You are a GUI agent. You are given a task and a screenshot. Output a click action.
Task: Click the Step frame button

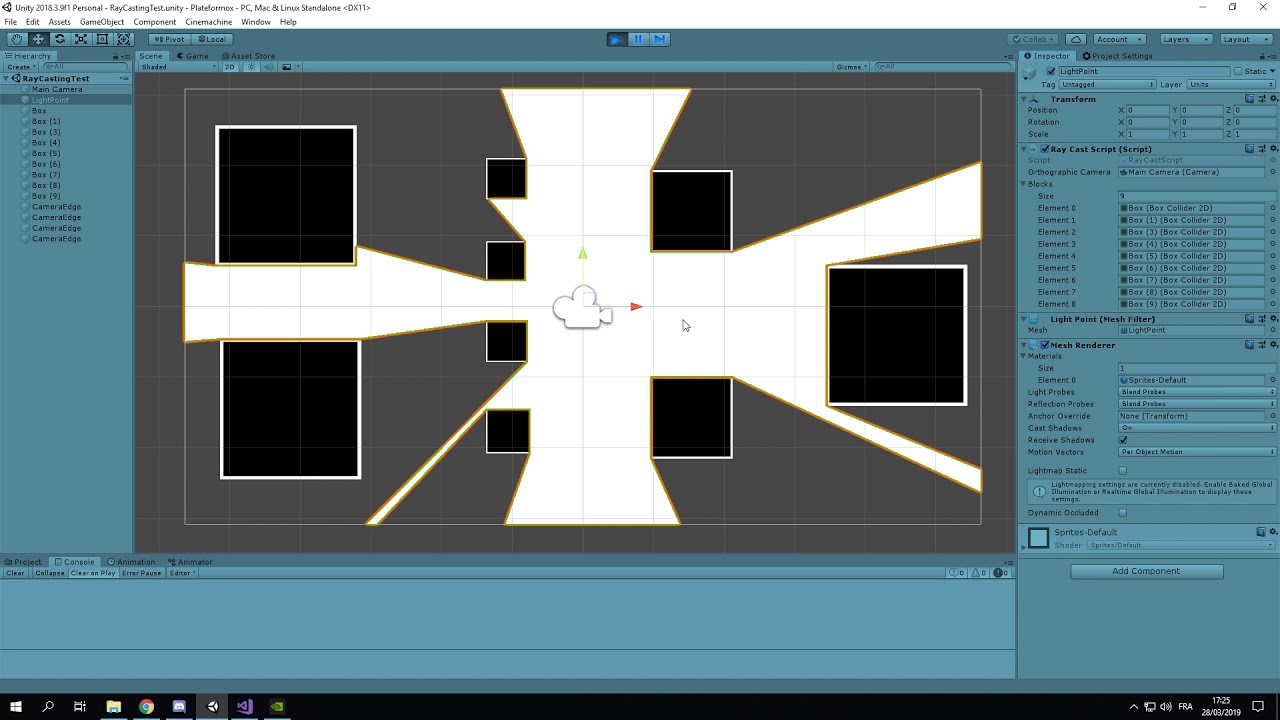(x=659, y=38)
